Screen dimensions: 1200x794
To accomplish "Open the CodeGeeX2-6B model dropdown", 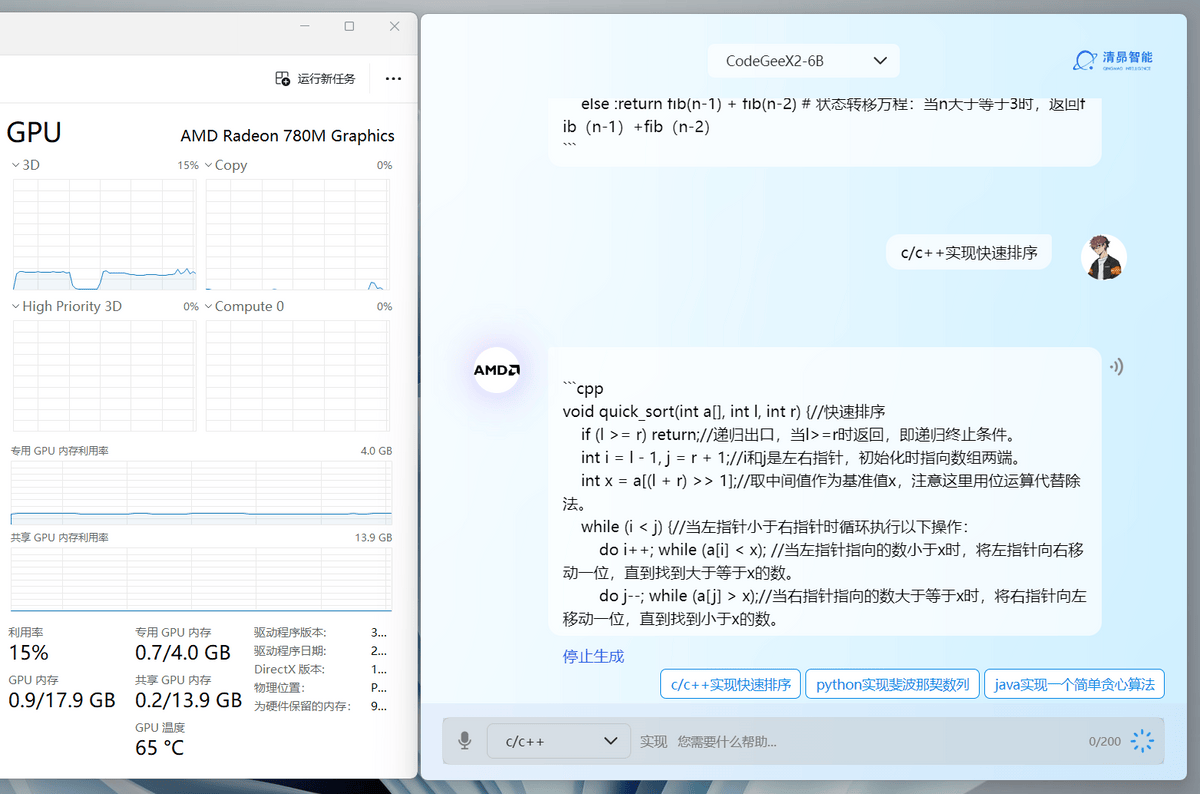I will [804, 61].
